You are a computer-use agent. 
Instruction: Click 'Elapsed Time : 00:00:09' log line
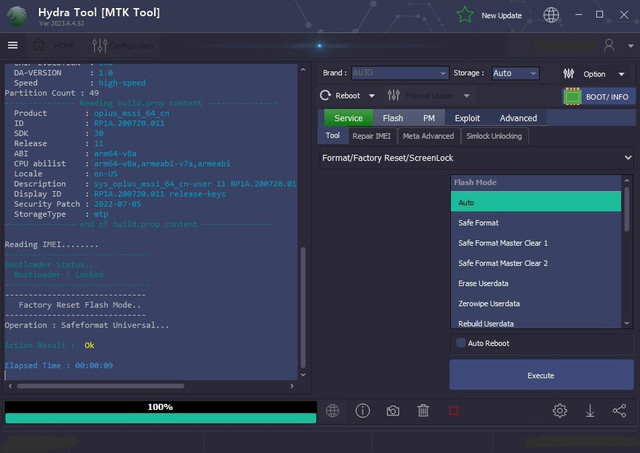pyautogui.click(x=59, y=365)
